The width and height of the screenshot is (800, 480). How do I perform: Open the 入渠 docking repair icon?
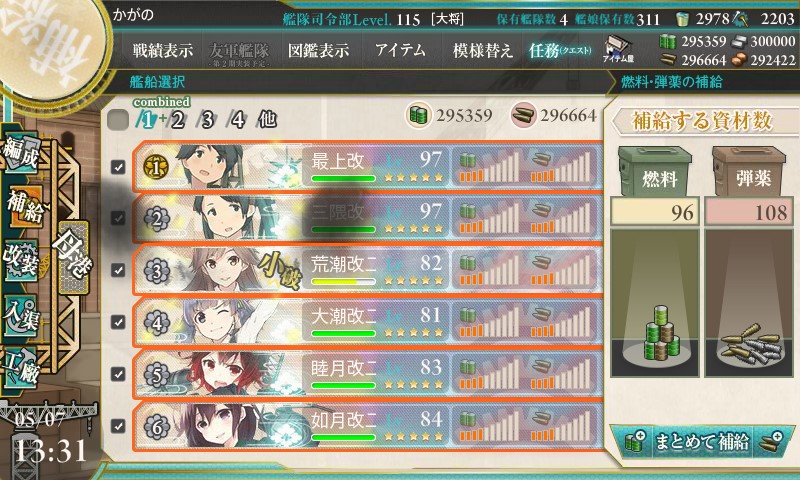pos(20,315)
